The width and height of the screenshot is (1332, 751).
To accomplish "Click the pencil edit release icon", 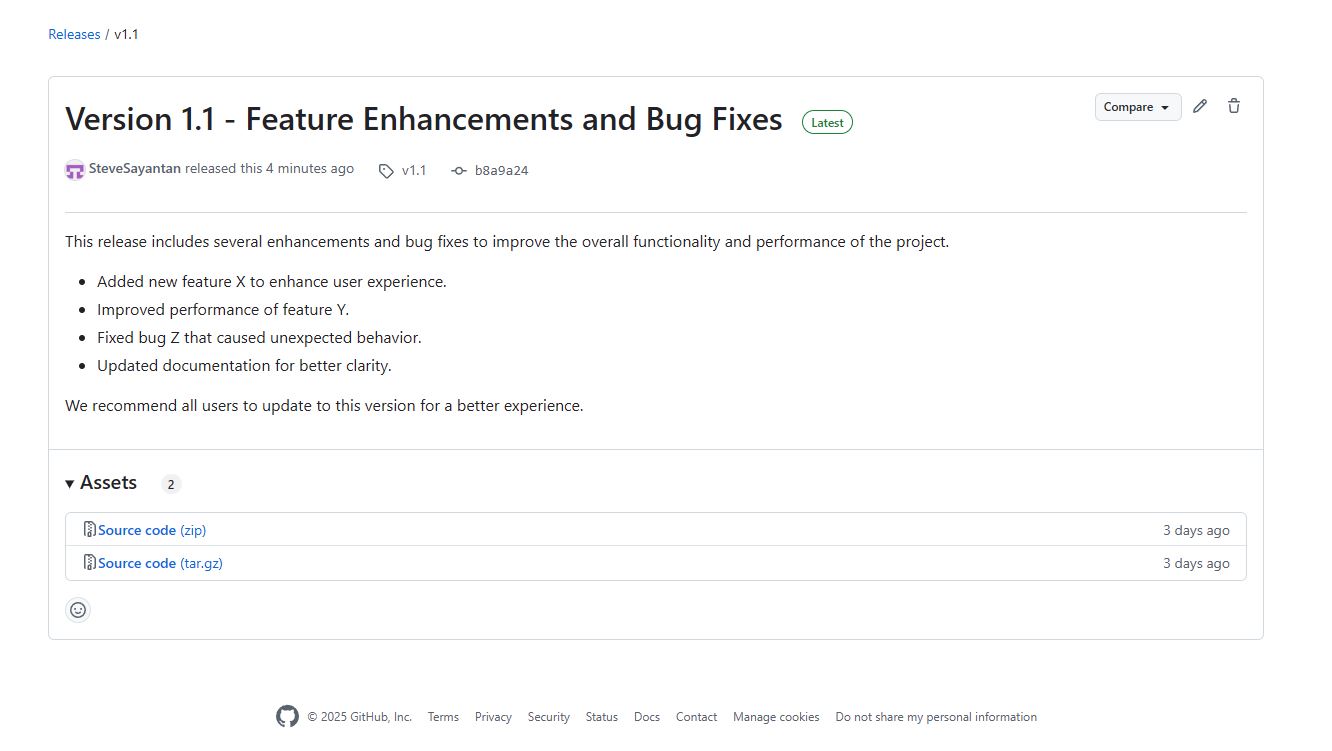I will tap(1200, 106).
